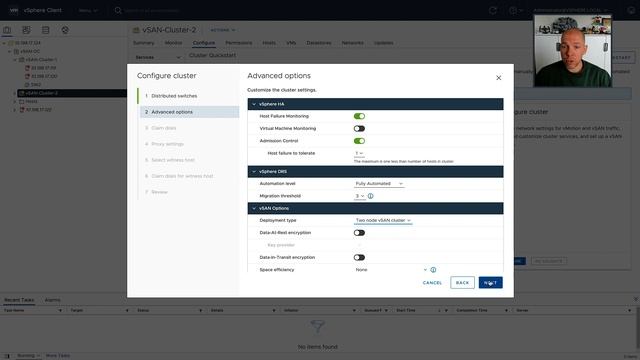Click the Back button
The image size is (640, 360).
point(462,282)
